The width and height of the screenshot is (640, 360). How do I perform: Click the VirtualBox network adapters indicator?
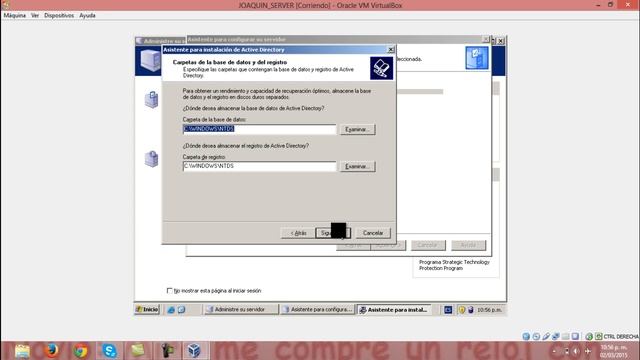[x=556, y=336]
